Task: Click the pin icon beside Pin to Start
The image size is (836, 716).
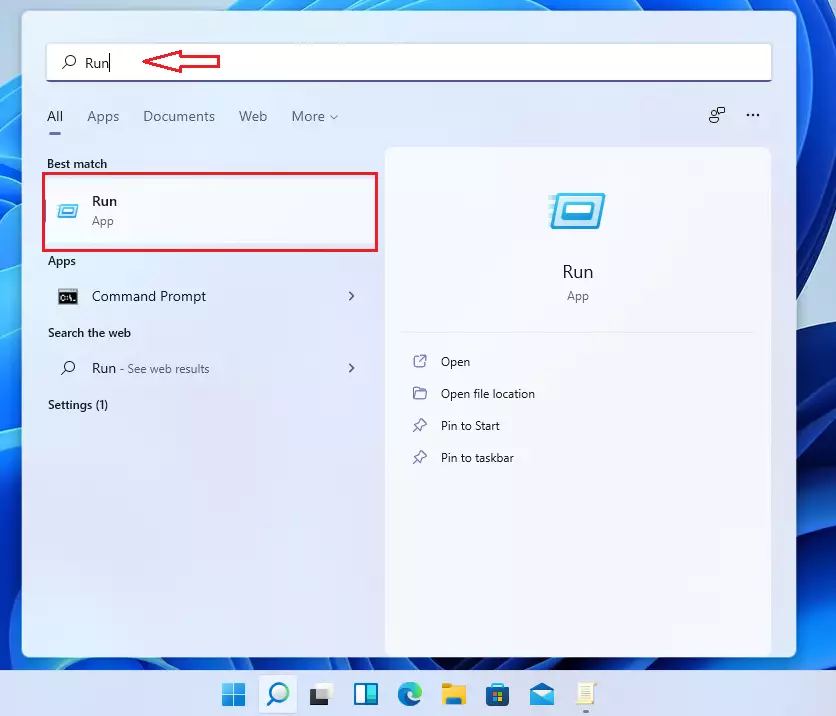Action: point(420,425)
